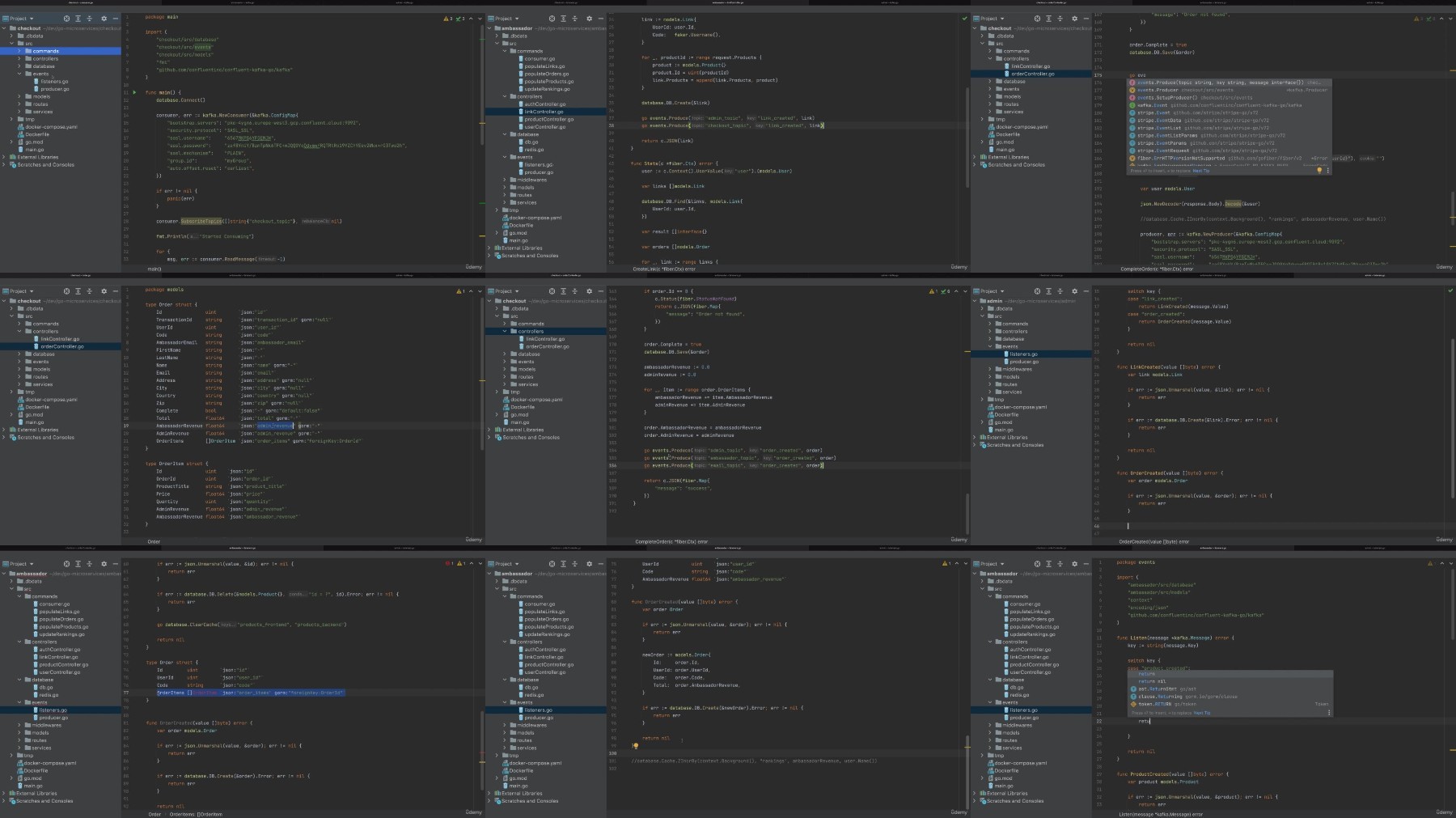Select highlighted orderController.go beside package models editor
1456x818 pixels.
pyautogui.click(x=61, y=346)
